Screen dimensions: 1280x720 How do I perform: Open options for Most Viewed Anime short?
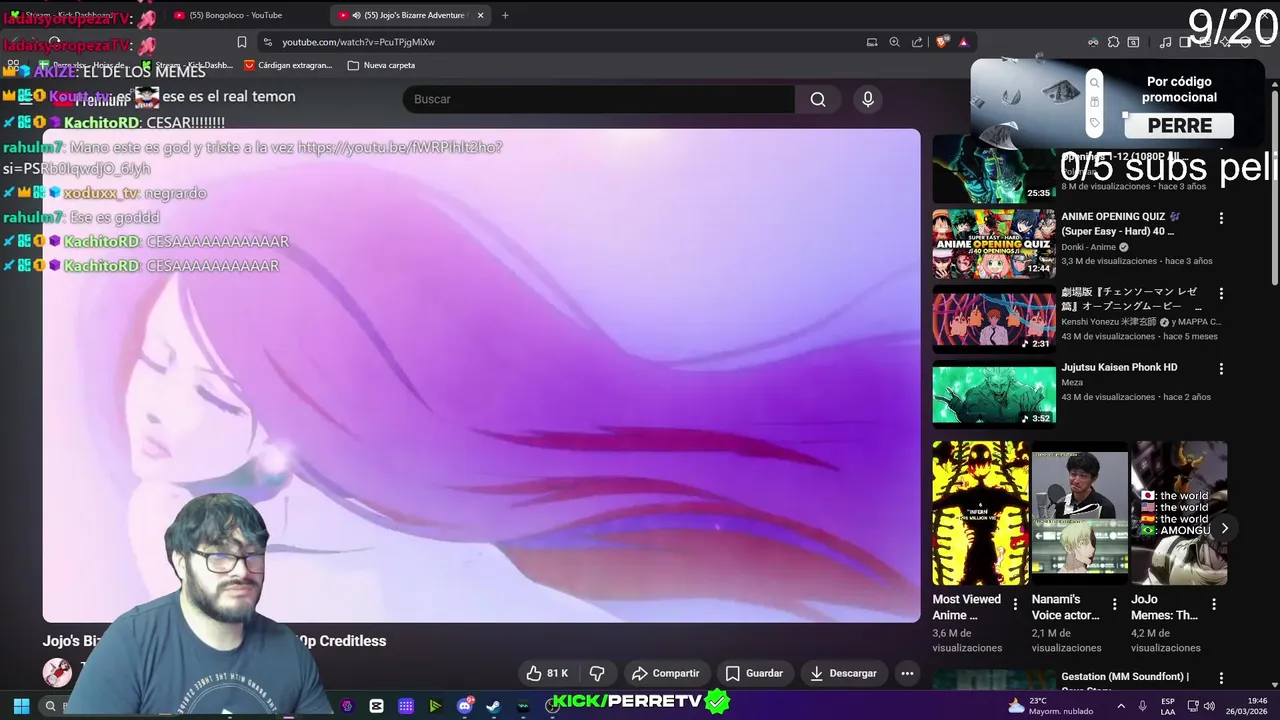click(1015, 604)
